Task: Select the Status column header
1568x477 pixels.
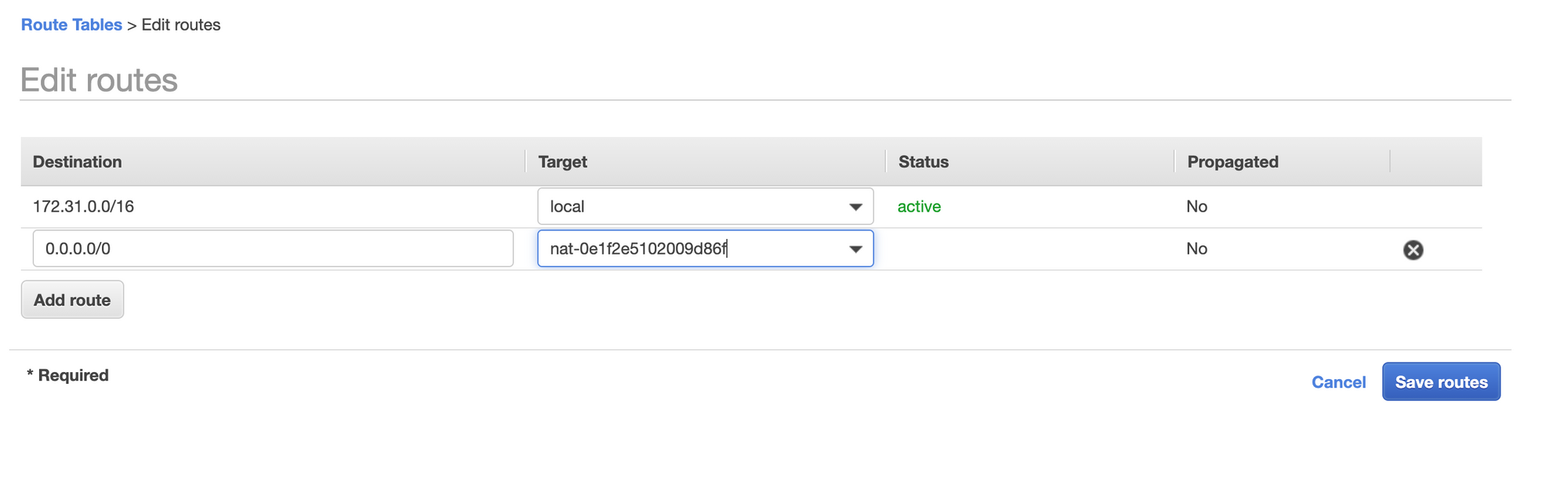Action: click(923, 162)
